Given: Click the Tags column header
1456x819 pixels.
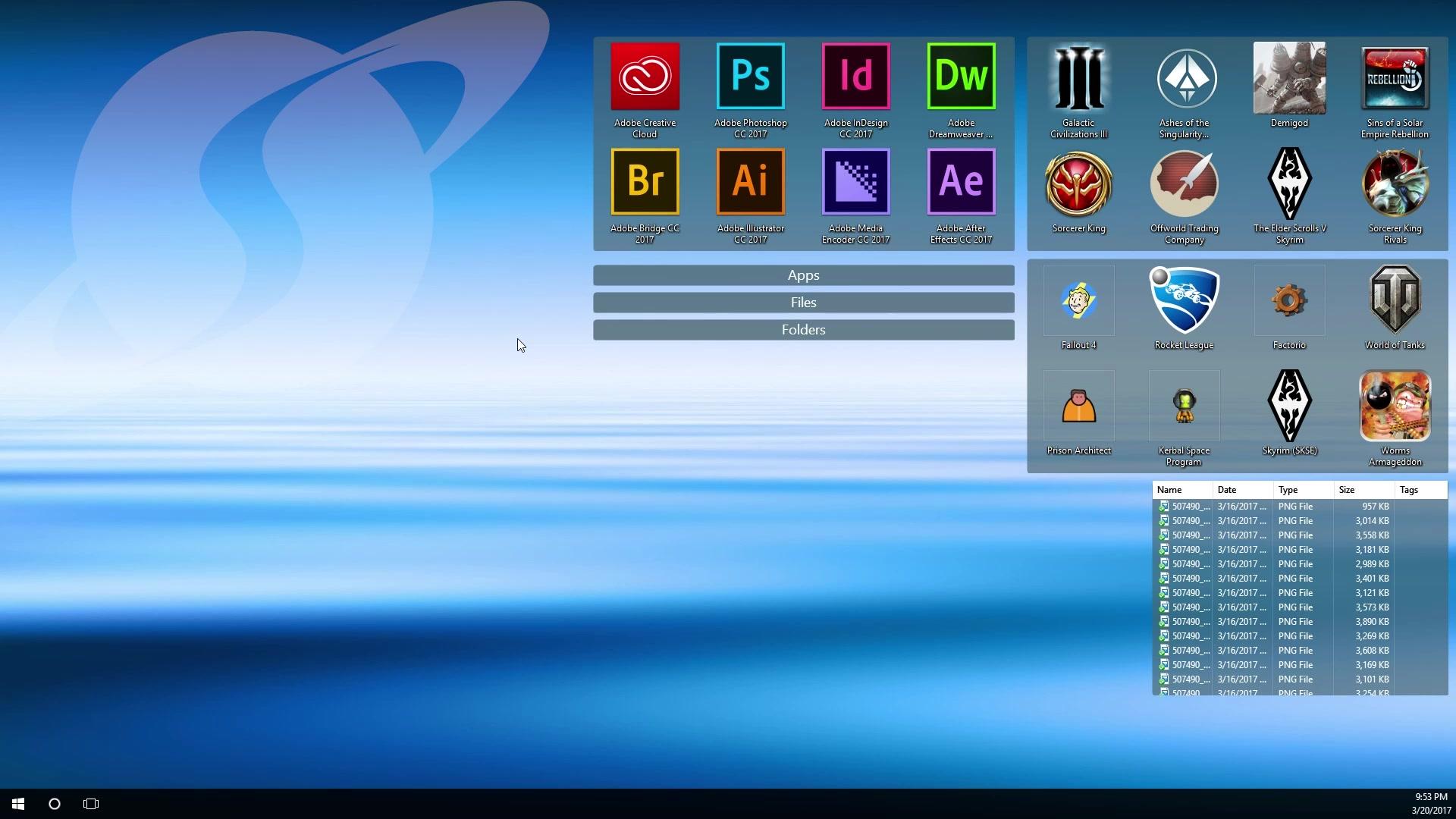Looking at the screenshot, I should pos(1421,490).
